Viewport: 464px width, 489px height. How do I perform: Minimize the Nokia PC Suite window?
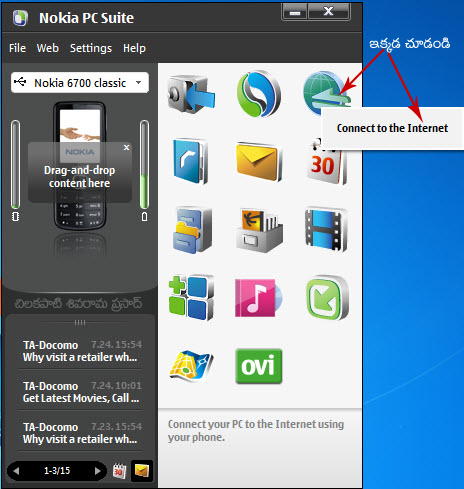(295, 12)
